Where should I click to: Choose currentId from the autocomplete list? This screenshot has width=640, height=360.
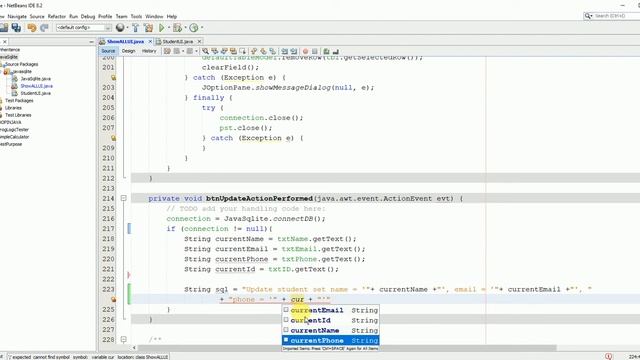tap(331, 320)
